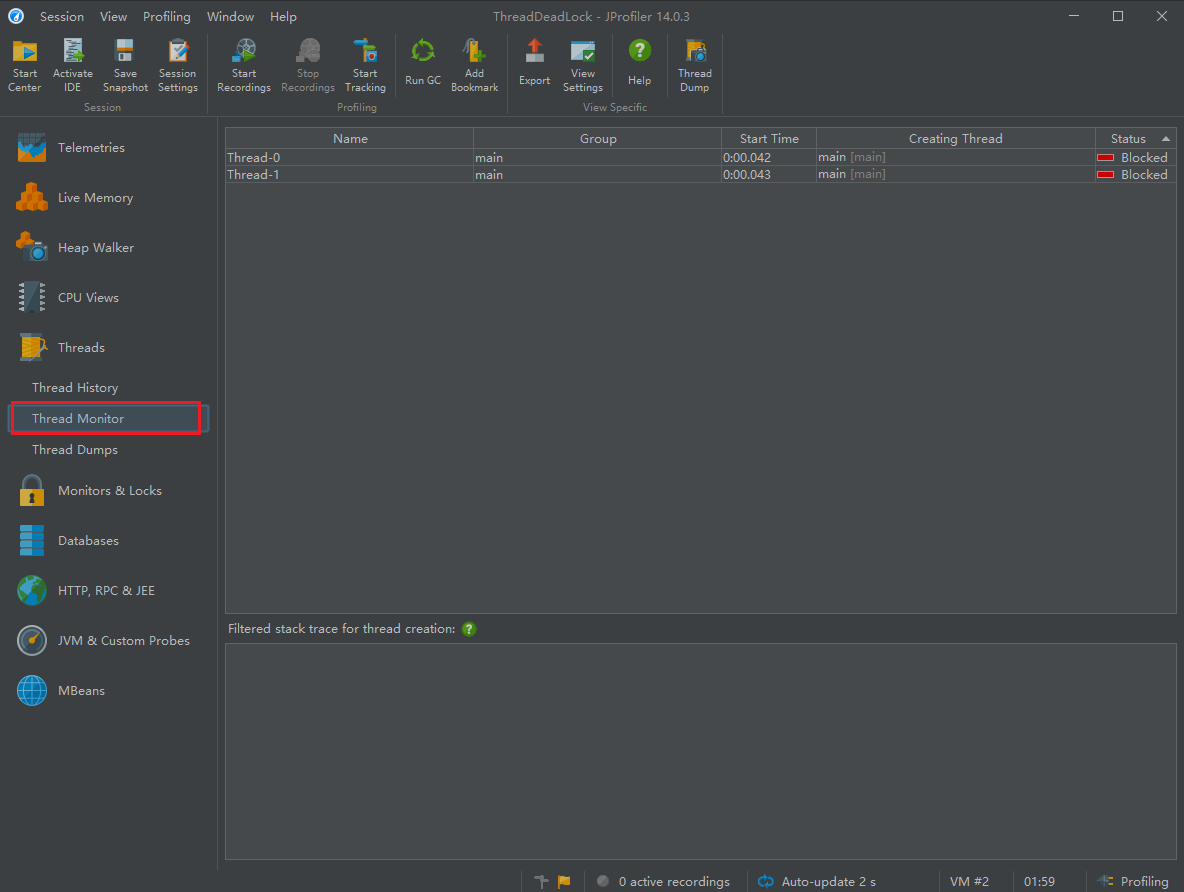Select the Thread-1 row

tap(701, 174)
